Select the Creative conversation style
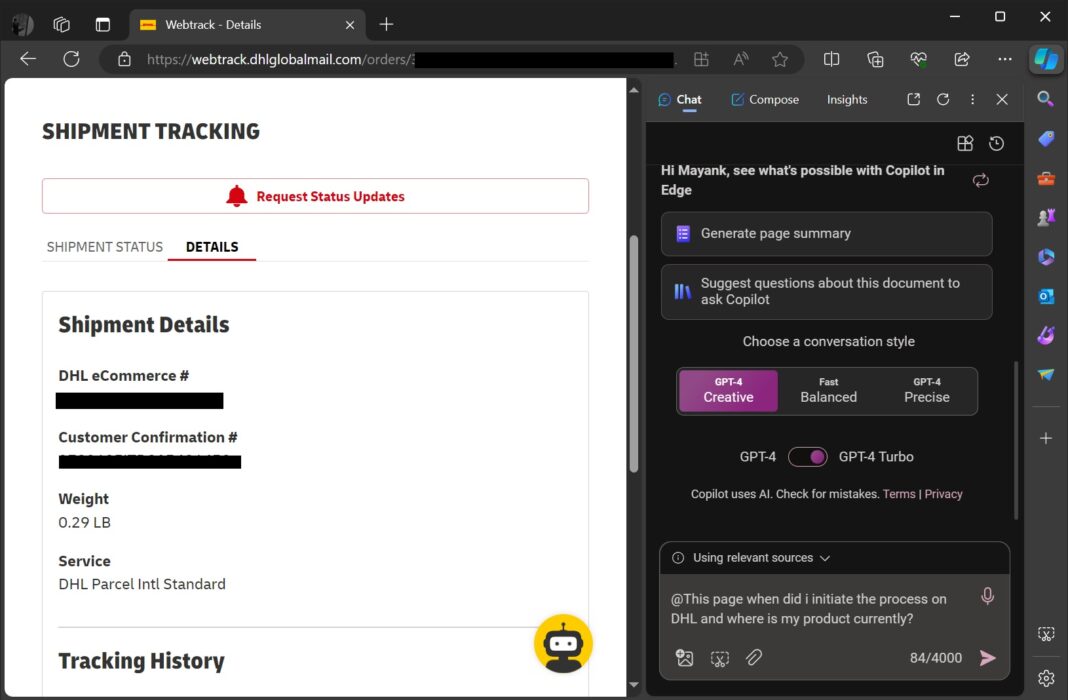Viewport: 1068px width, 700px height. 728,391
